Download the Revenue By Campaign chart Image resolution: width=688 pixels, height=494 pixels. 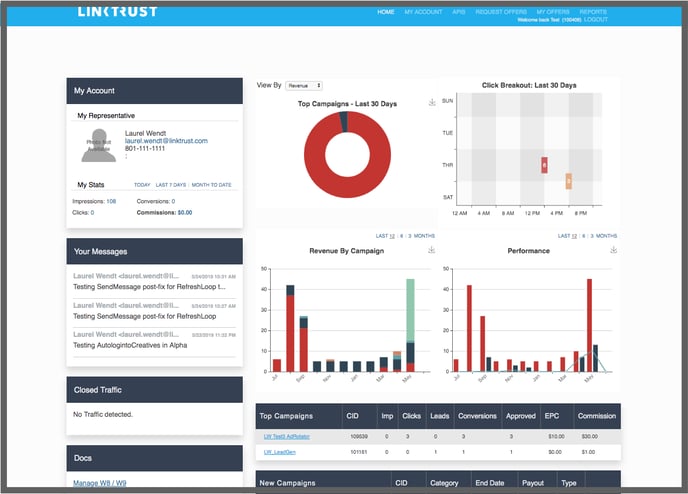431,250
